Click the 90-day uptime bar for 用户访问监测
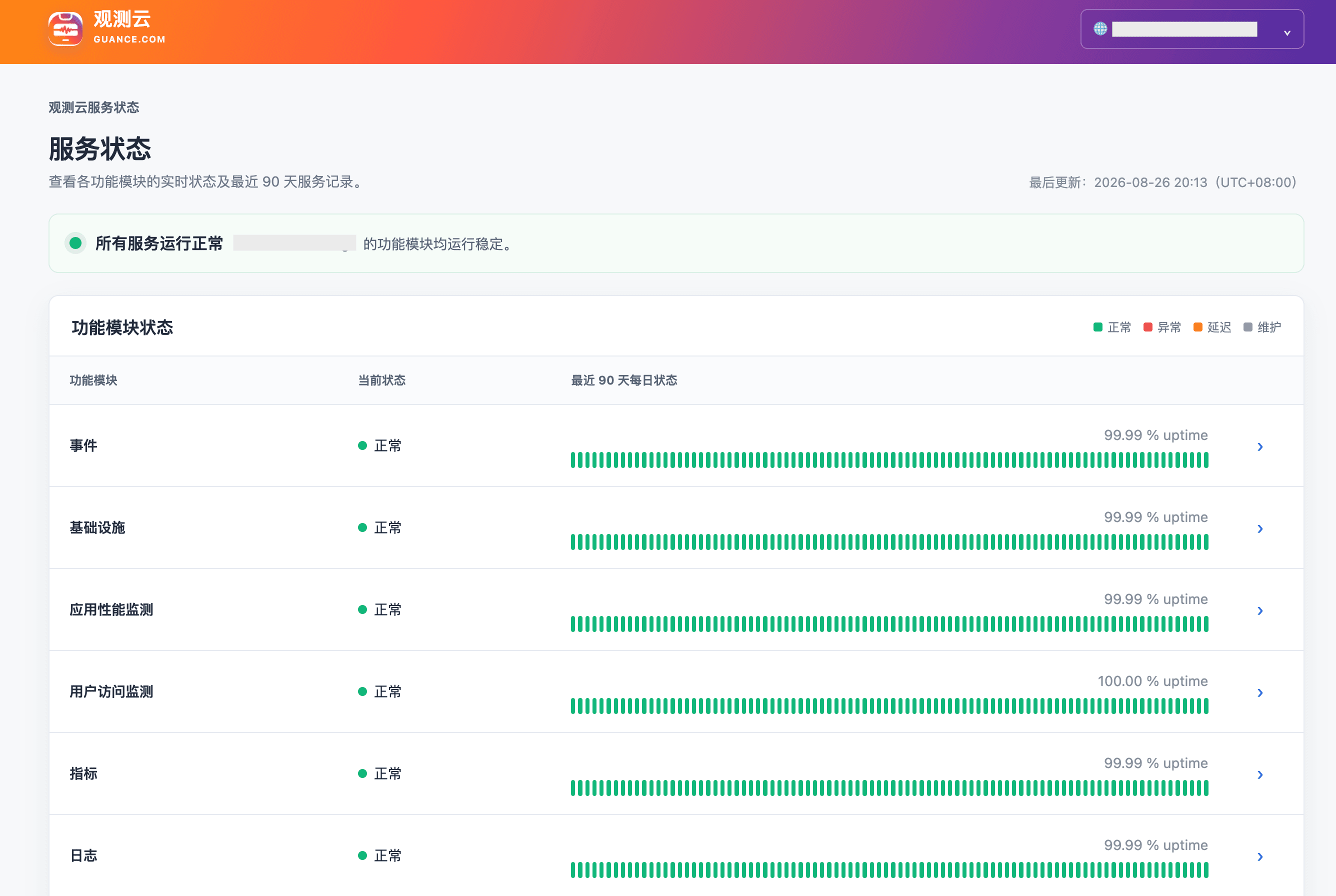 point(889,705)
